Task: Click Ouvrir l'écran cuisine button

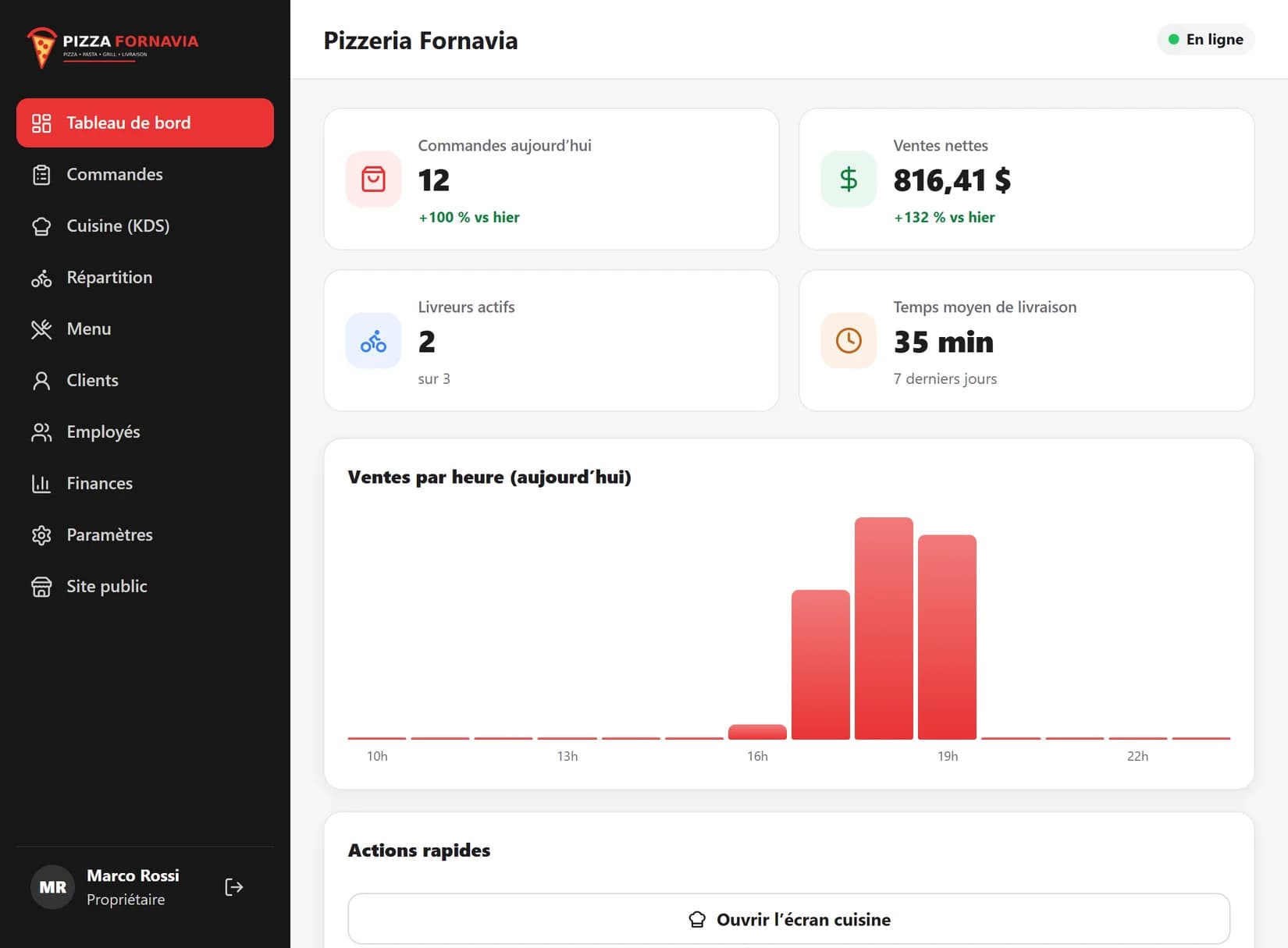Action: [789, 919]
